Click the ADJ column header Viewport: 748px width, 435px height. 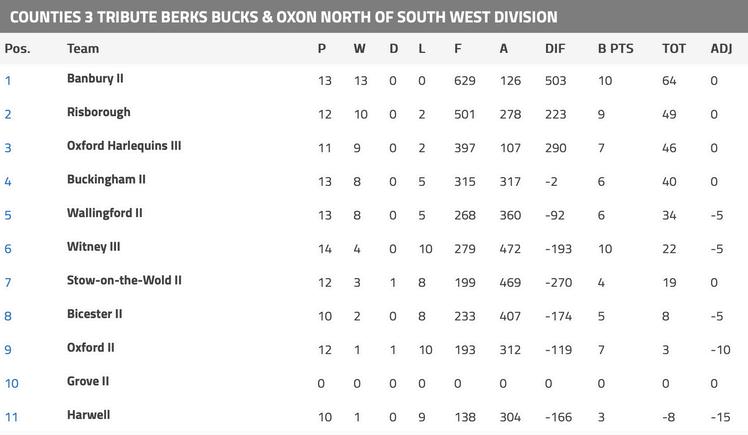(x=721, y=48)
